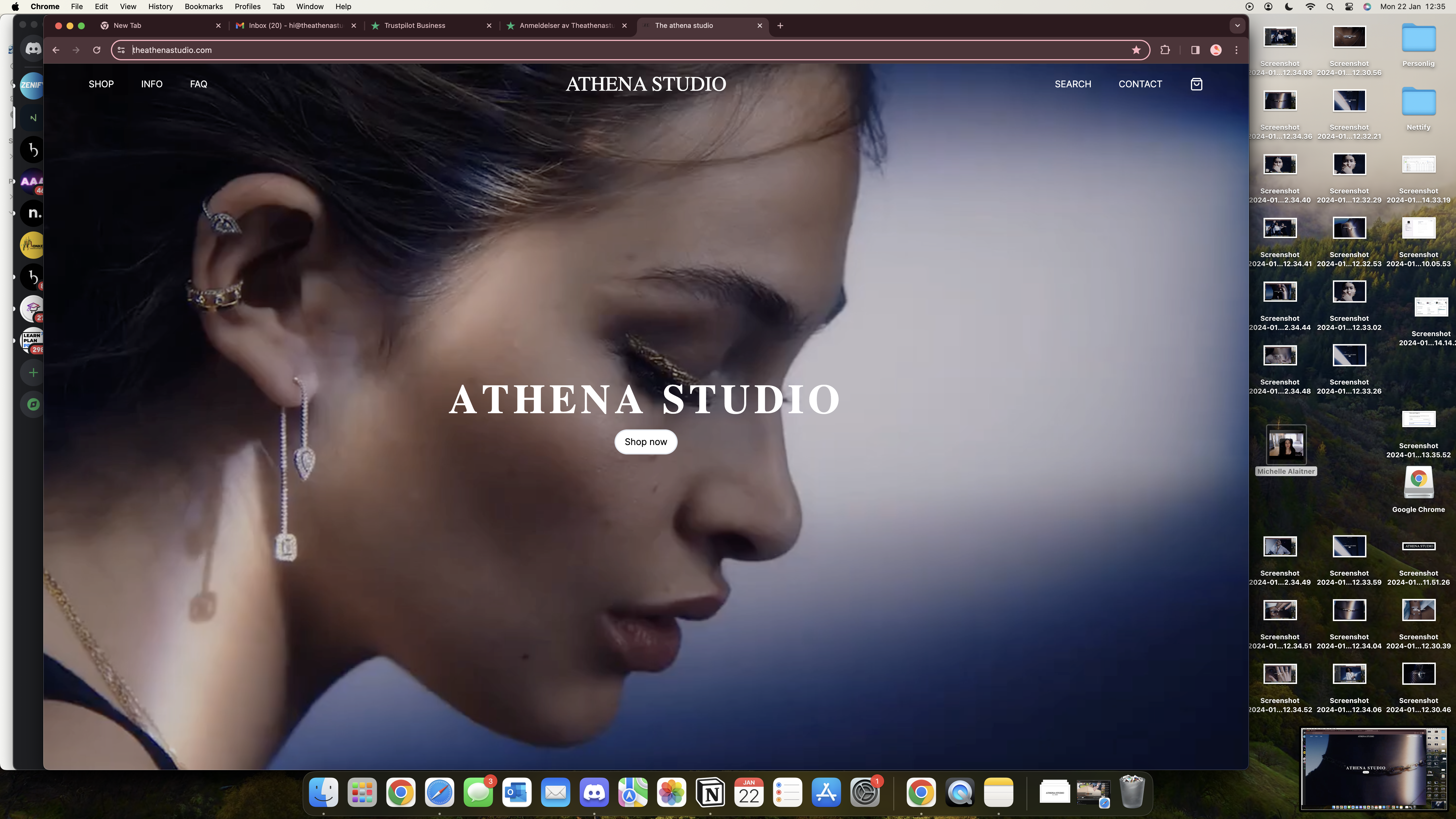Bookmark the page using the star icon
This screenshot has height=819, width=1456.
tap(1136, 50)
